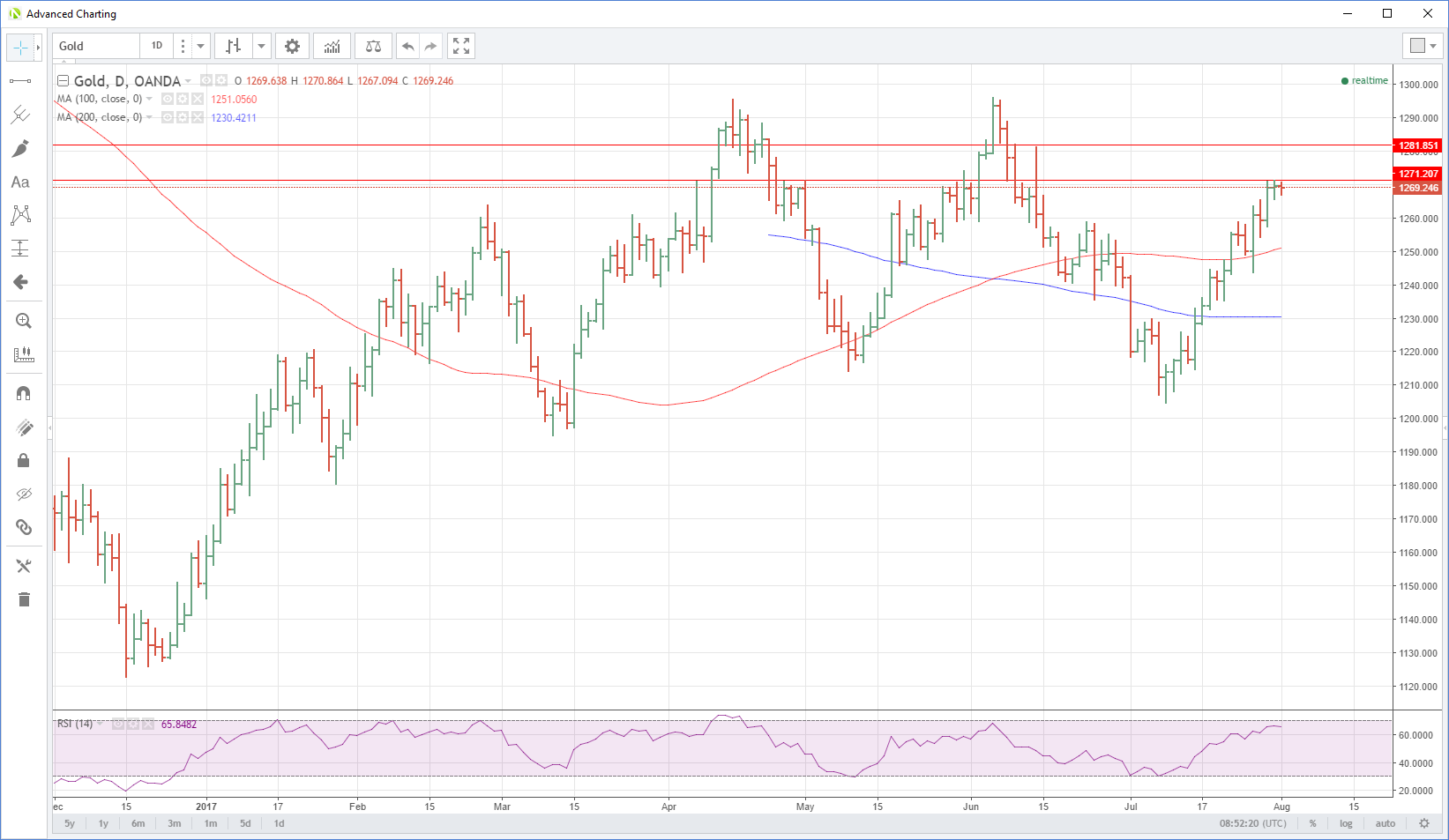Open the Gold, D, OANDA legend dropdown
Image resolution: width=1449 pixels, height=840 pixels.
coord(188,81)
